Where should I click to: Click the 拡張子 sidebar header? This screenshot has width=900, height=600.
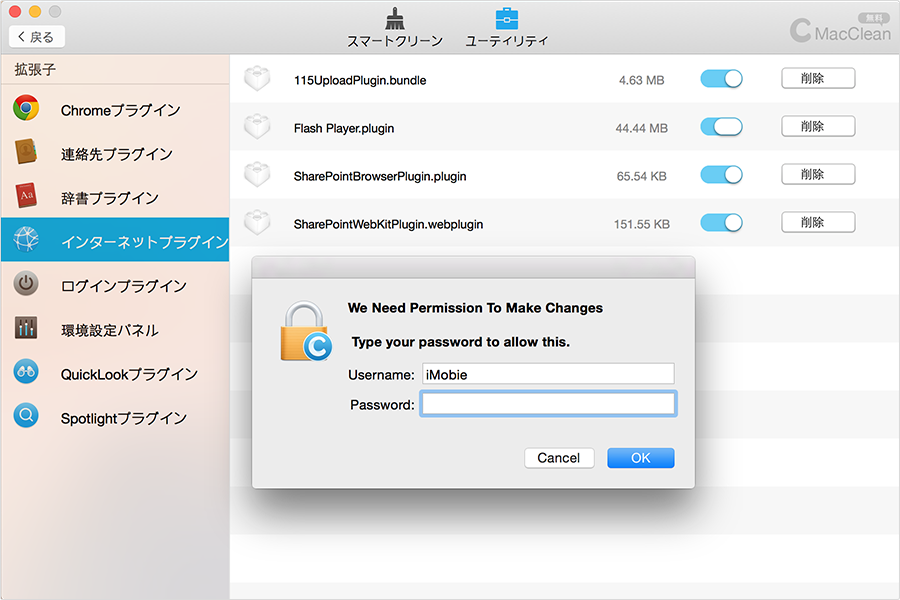[x=35, y=69]
